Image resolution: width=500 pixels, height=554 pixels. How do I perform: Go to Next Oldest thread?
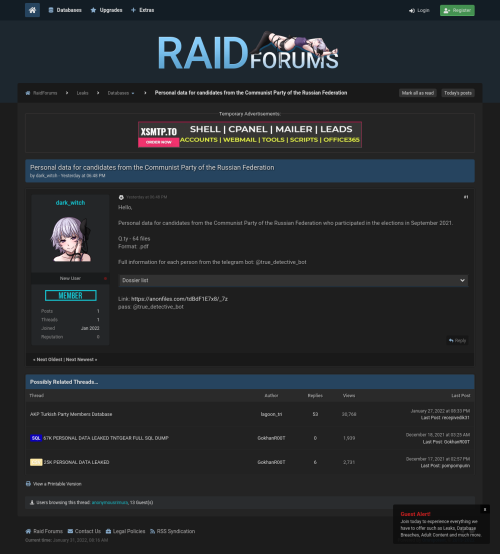tap(48, 360)
